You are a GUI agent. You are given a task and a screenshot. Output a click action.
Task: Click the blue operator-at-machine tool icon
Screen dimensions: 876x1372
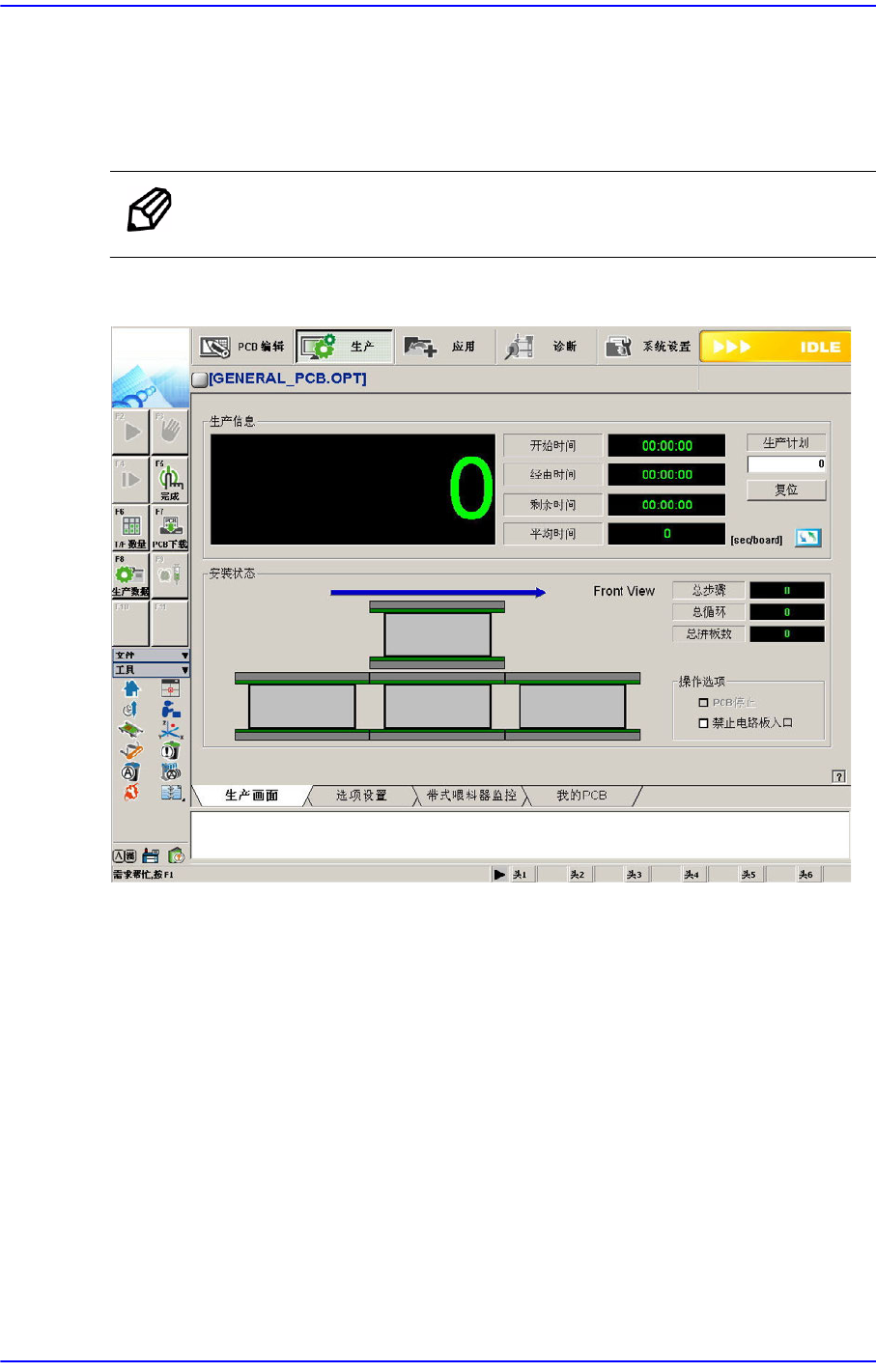click(x=171, y=710)
